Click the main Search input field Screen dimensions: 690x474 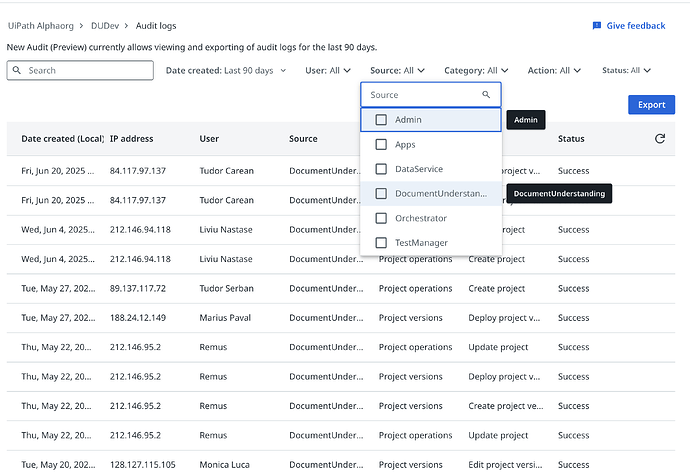(80, 70)
